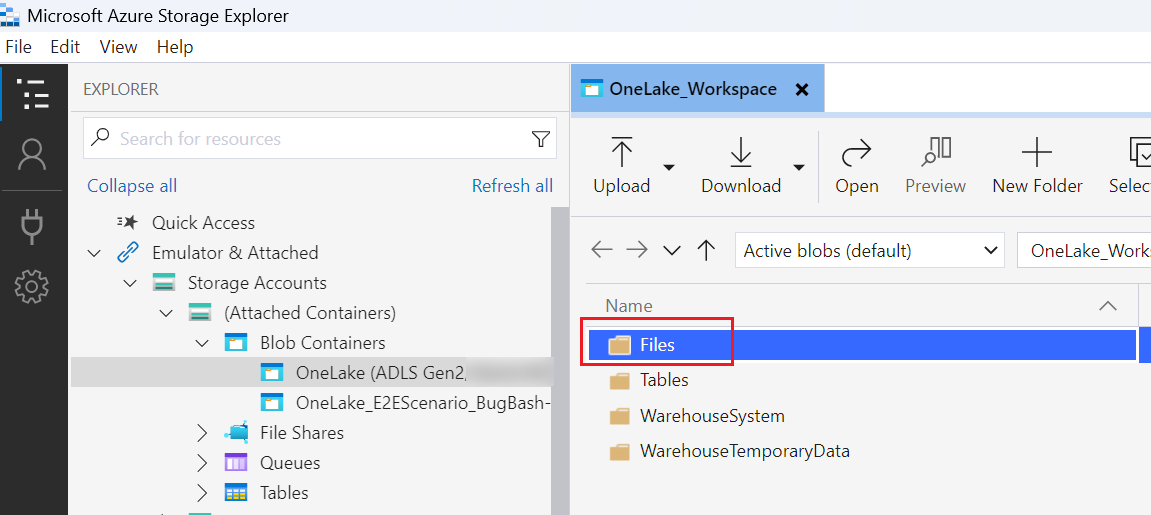Click the File Shares icon in tree
1151x515 pixels.
(x=236, y=432)
